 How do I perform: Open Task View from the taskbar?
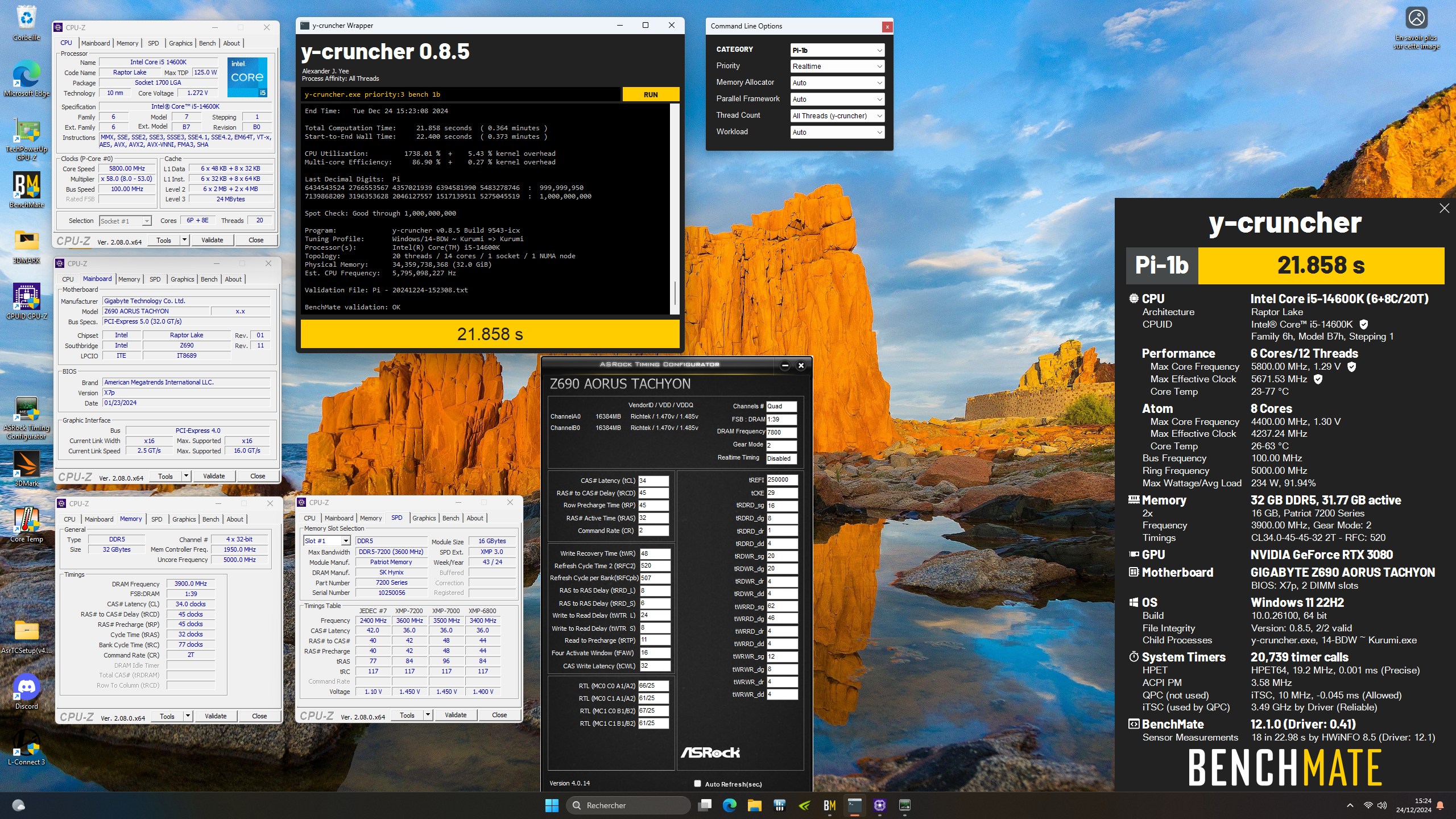tap(705, 805)
